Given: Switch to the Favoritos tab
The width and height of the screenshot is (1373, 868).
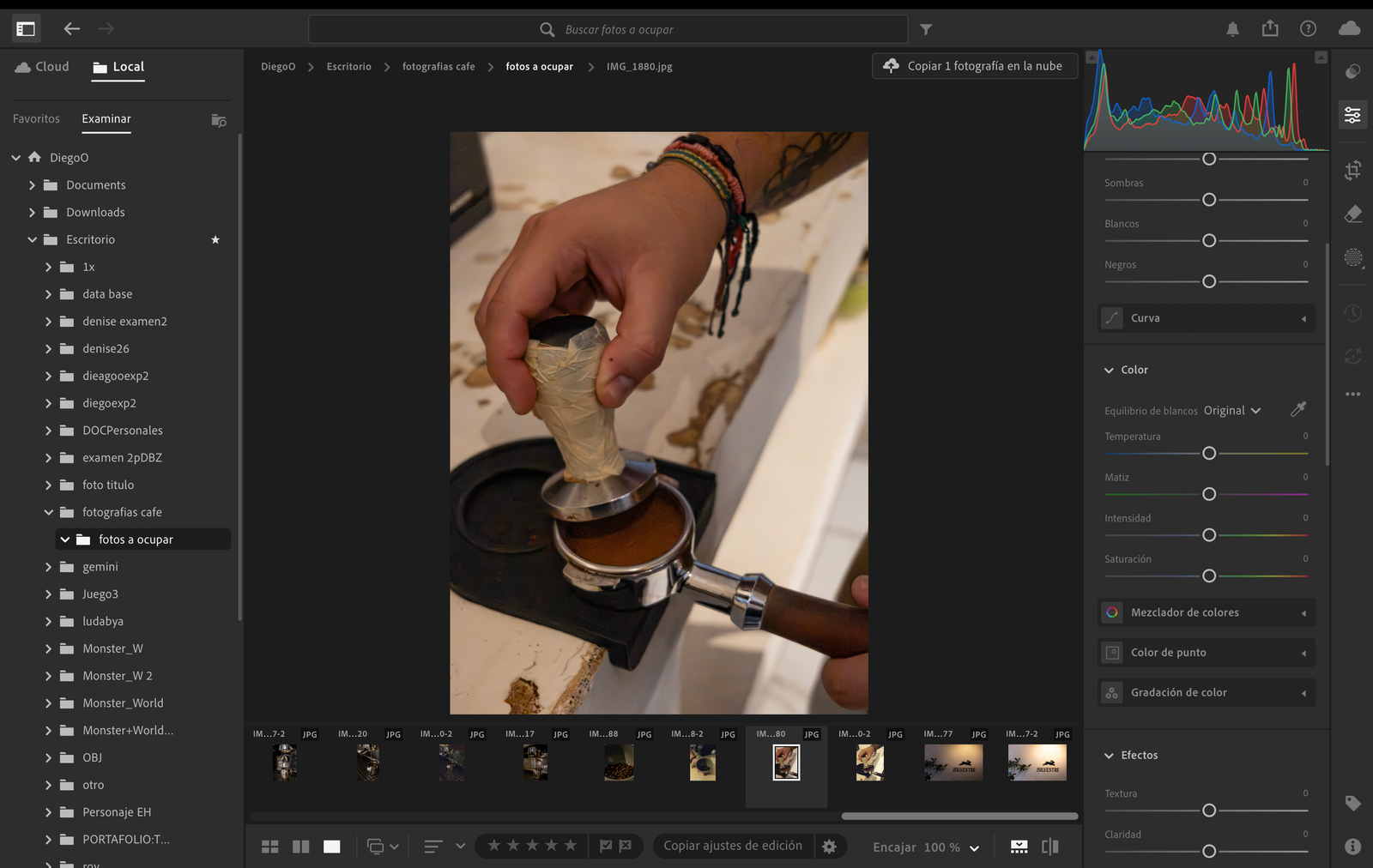Looking at the screenshot, I should click(x=36, y=119).
